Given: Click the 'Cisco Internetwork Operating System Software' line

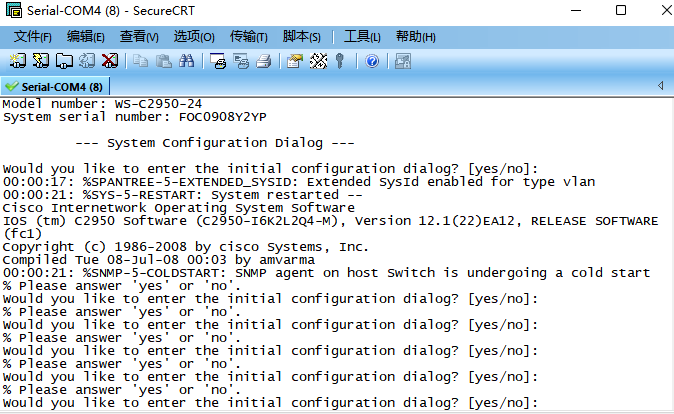Looking at the screenshot, I should (179, 208).
